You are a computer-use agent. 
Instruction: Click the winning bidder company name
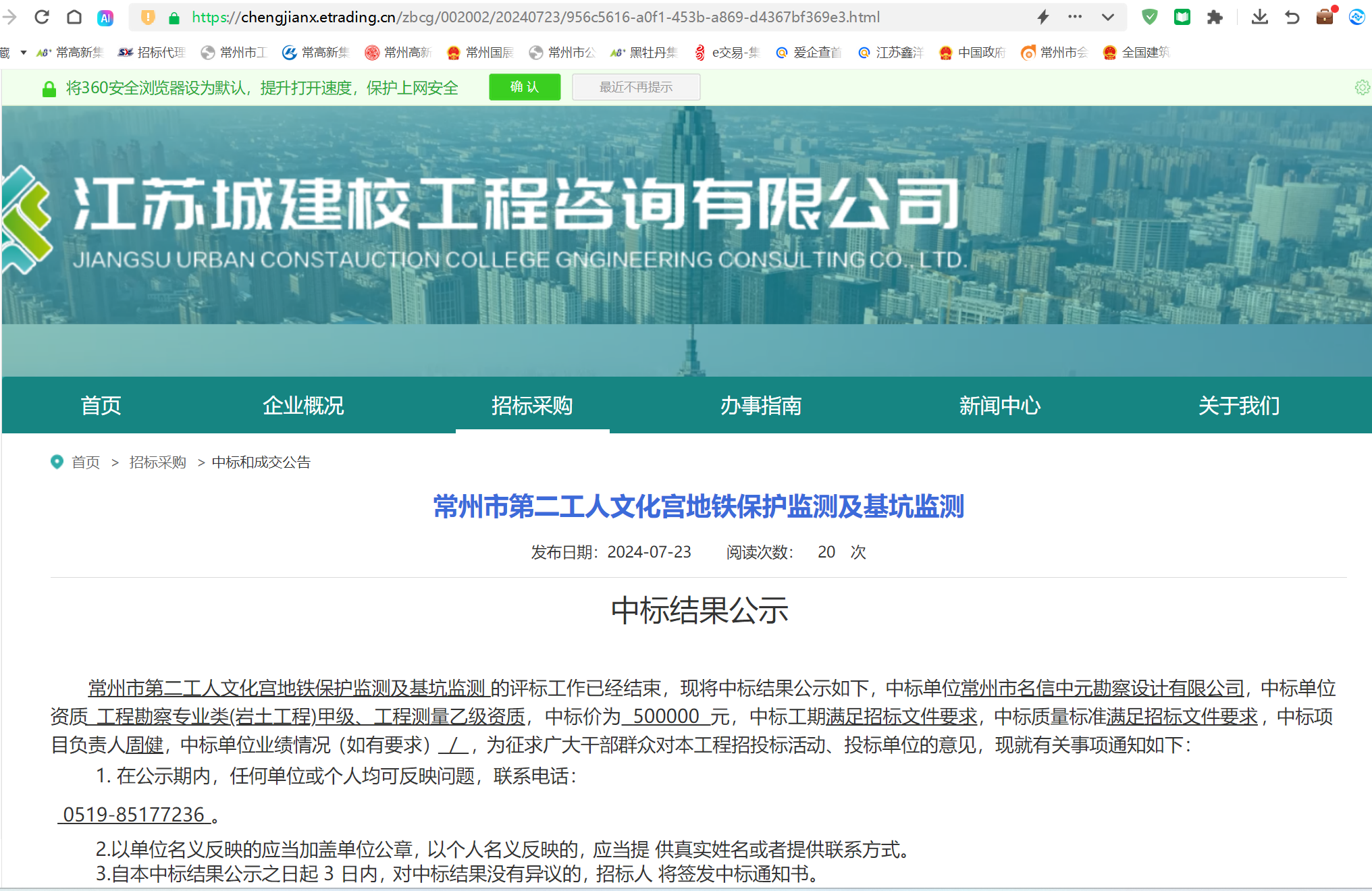1103,688
